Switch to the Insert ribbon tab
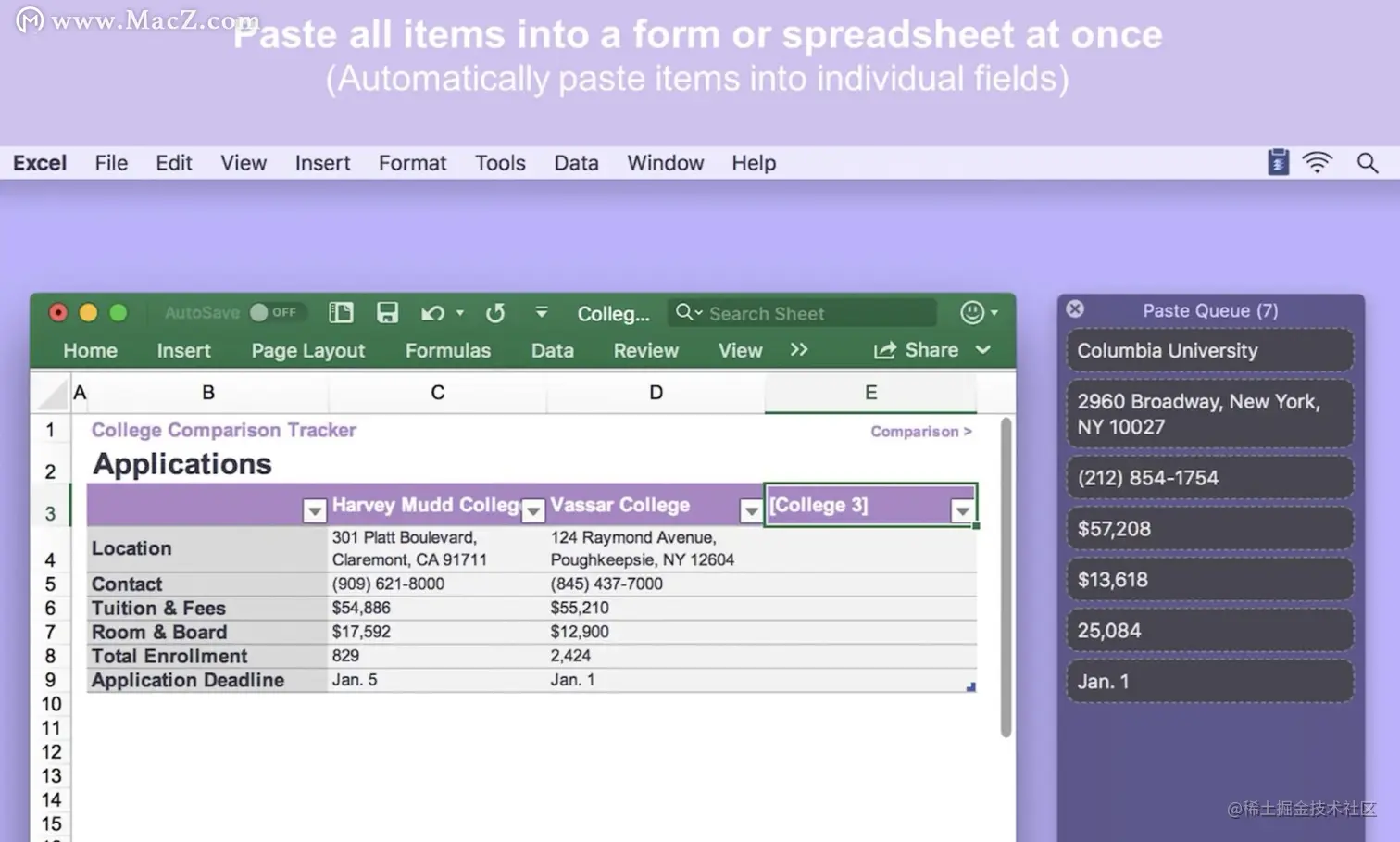 [183, 350]
